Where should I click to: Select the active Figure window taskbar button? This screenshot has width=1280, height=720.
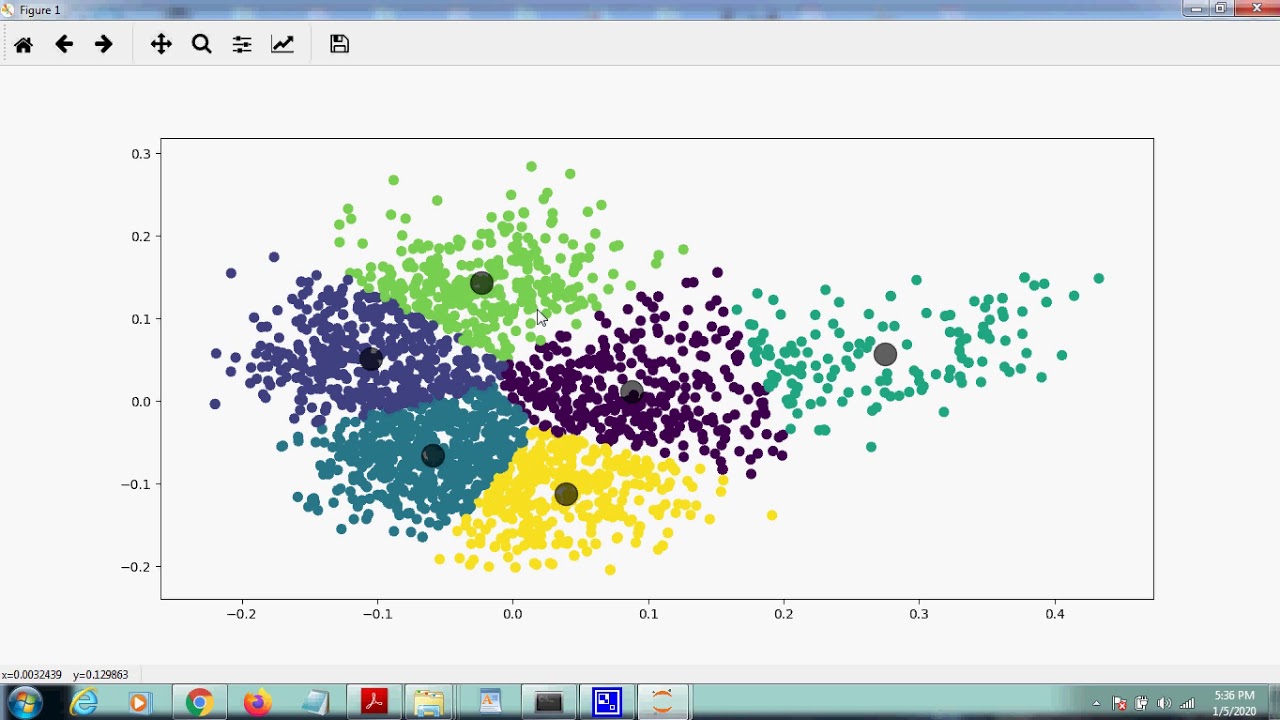663,703
